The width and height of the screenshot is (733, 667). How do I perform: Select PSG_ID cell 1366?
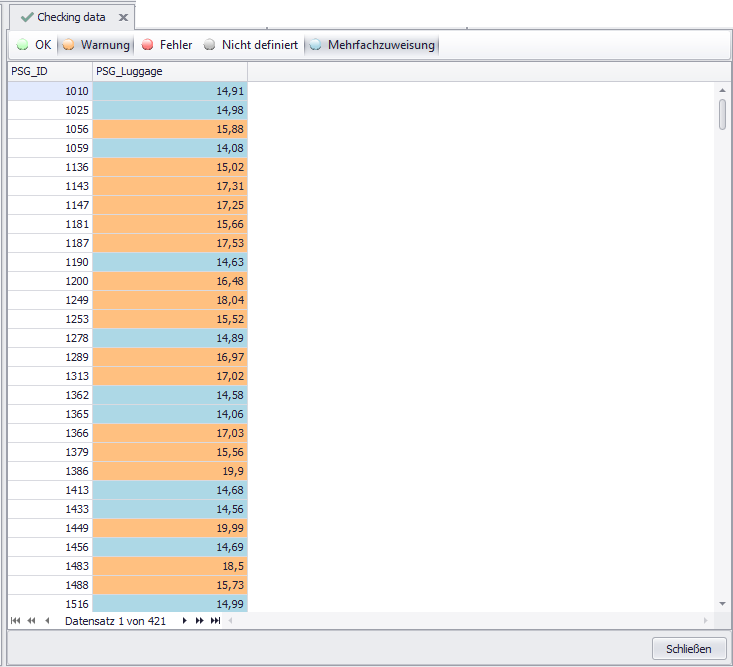pyautogui.click(x=50, y=433)
